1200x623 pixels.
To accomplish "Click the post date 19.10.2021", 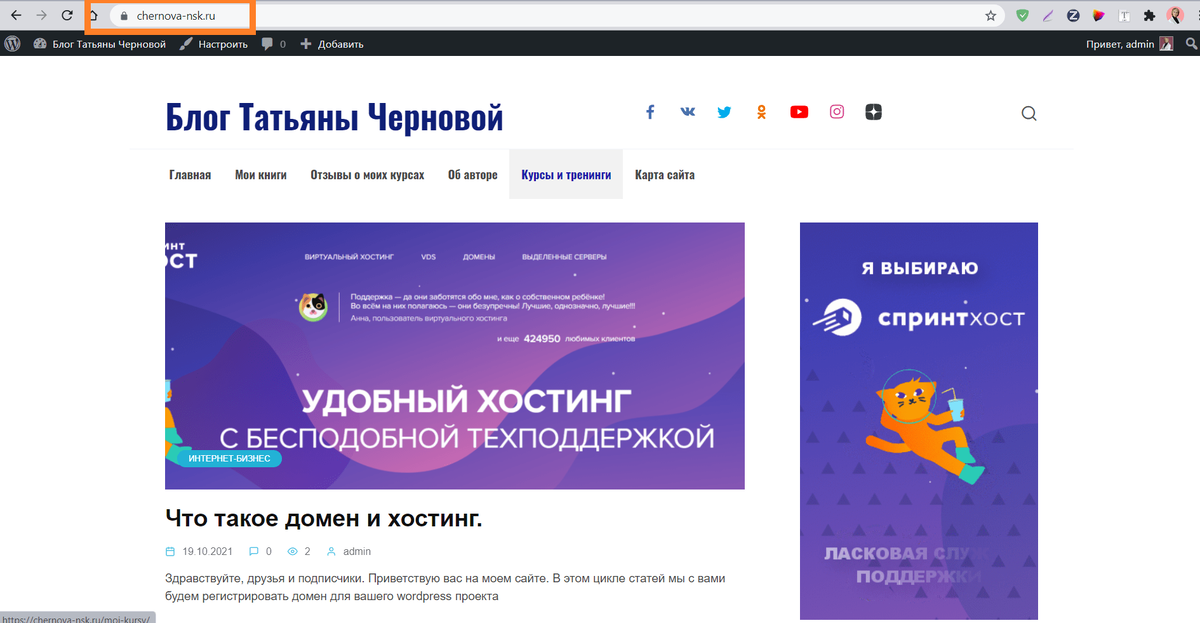I will point(208,551).
